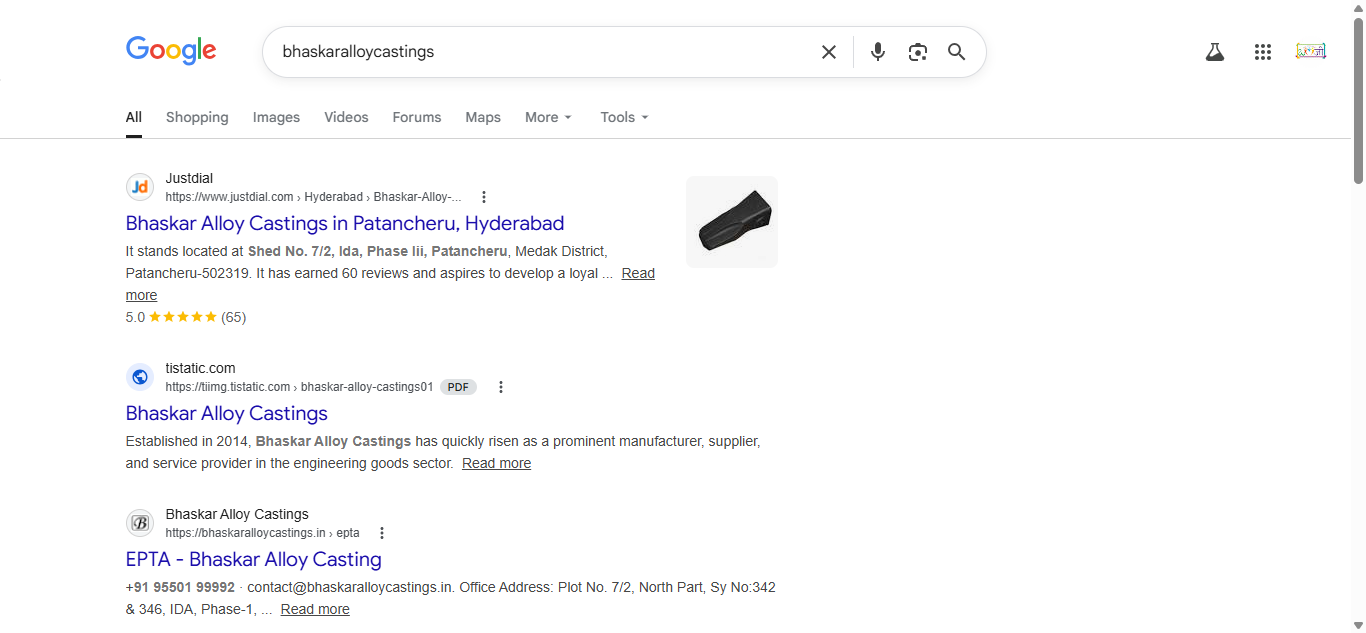Click the excavator tooth product thumbnail
The image size is (1366, 633).
coord(731,222)
